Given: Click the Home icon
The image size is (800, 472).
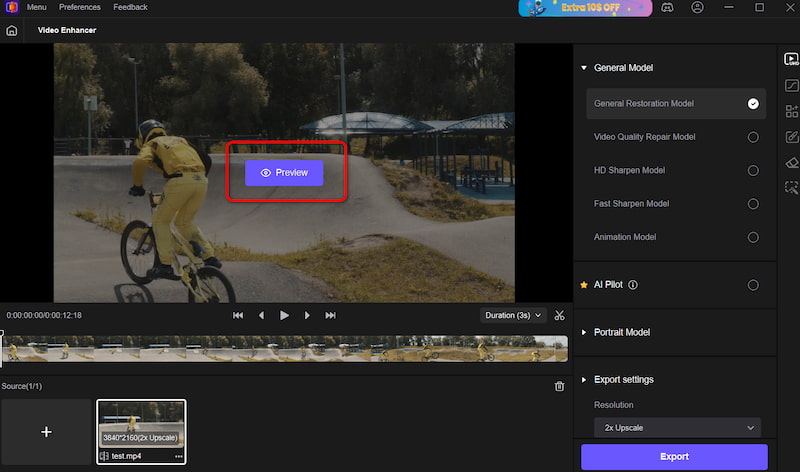Looking at the screenshot, I should pos(12,30).
